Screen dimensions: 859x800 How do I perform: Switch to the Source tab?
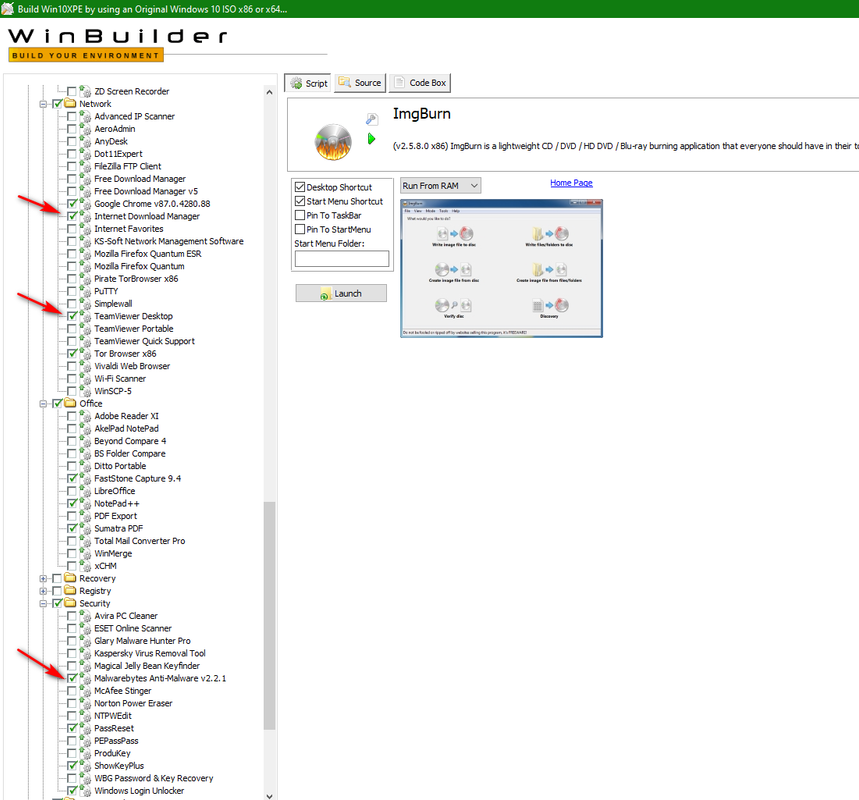360,83
